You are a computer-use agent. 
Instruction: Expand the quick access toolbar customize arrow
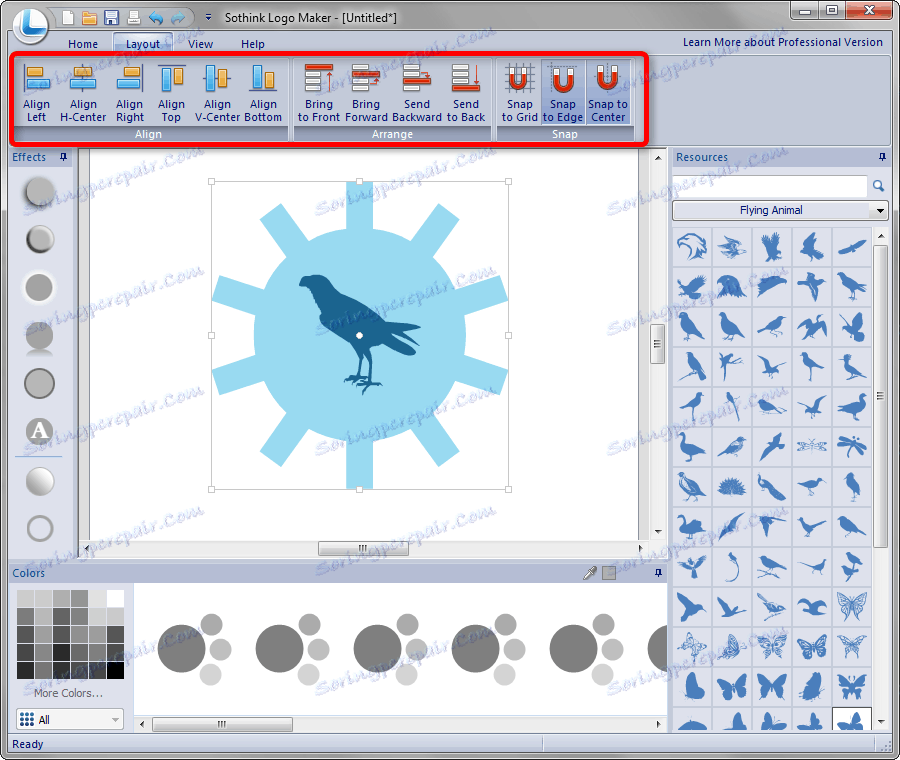coord(208,18)
